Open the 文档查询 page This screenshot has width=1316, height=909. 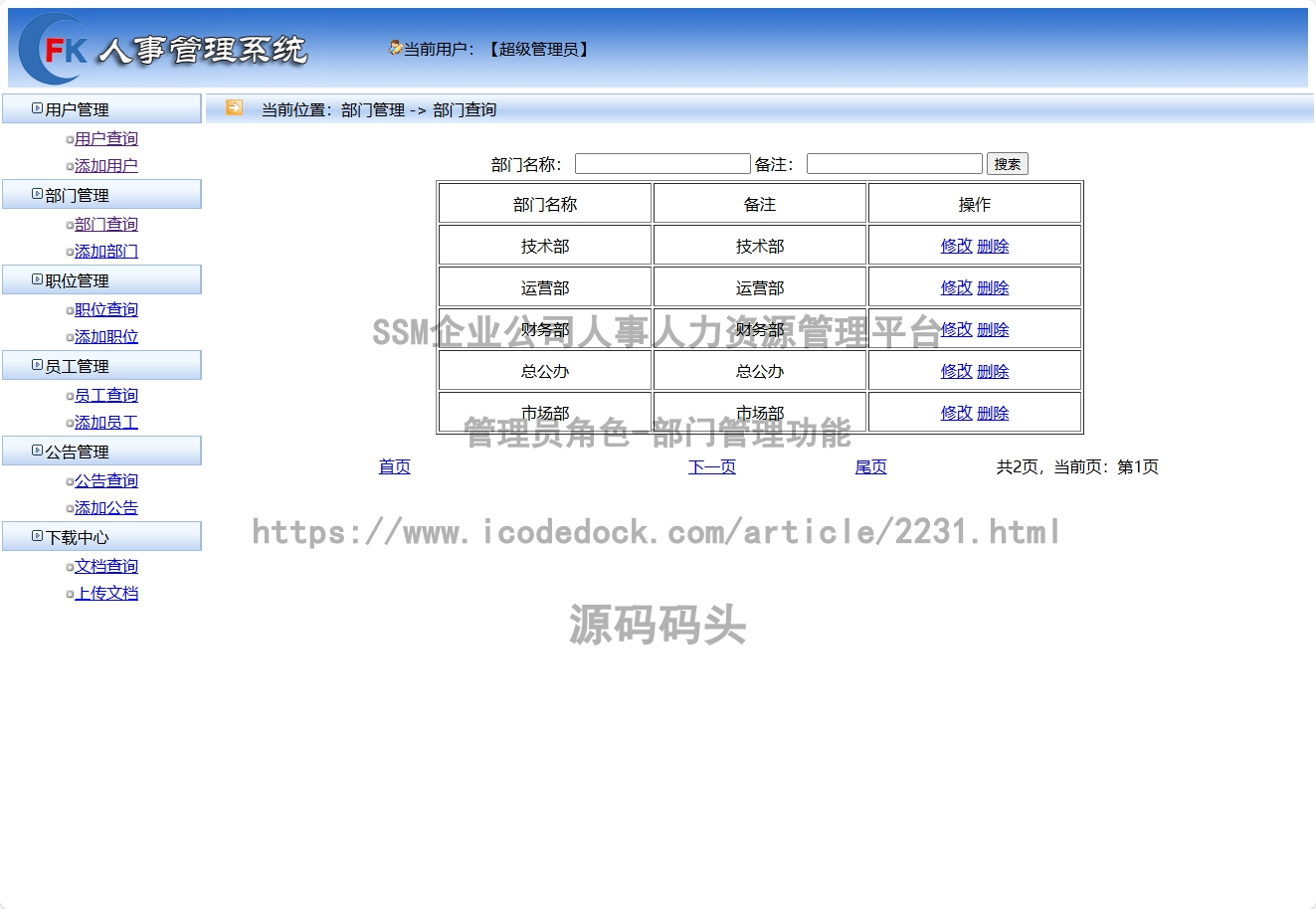106,566
